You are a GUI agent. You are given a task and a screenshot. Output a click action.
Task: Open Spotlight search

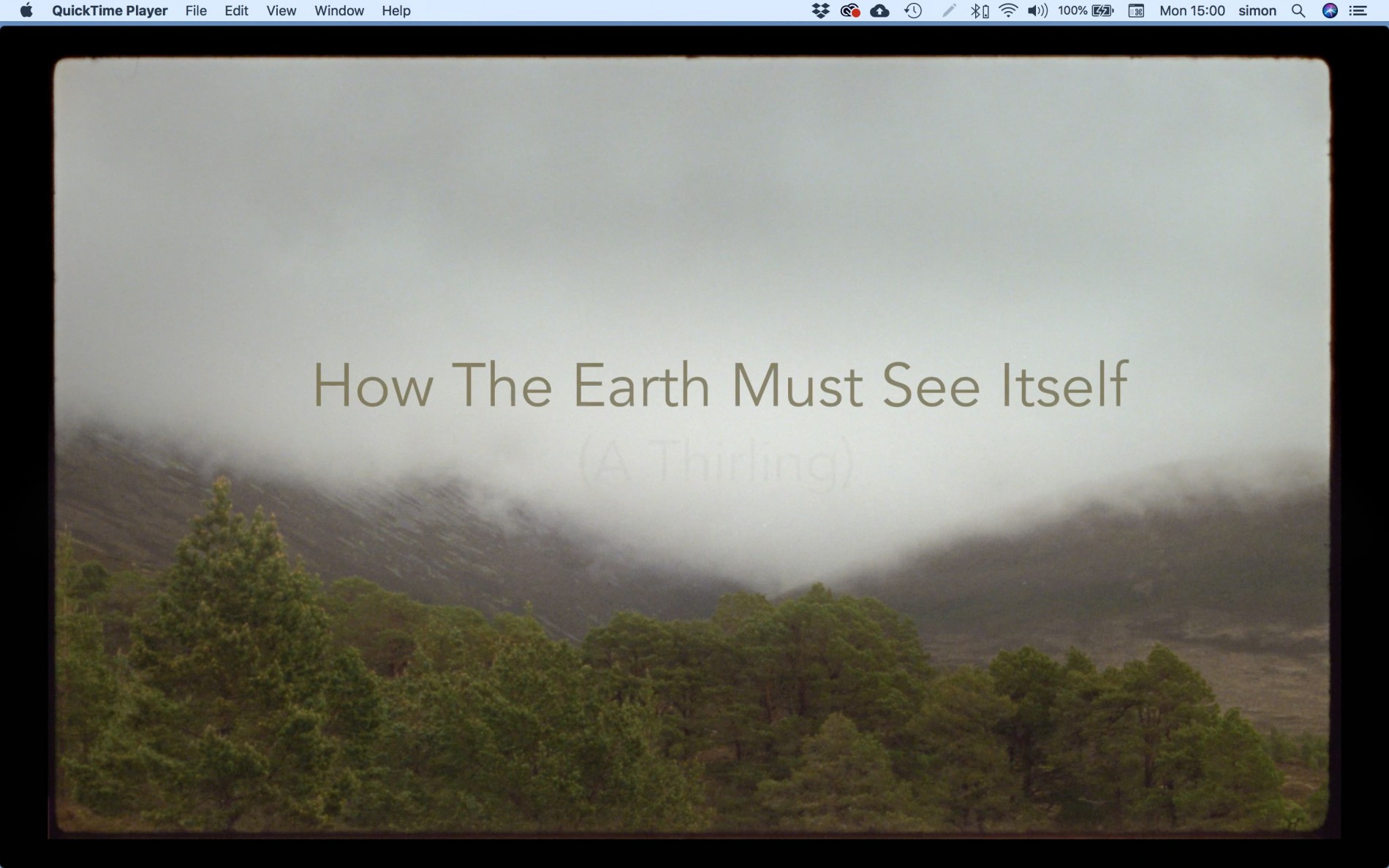tap(1299, 11)
